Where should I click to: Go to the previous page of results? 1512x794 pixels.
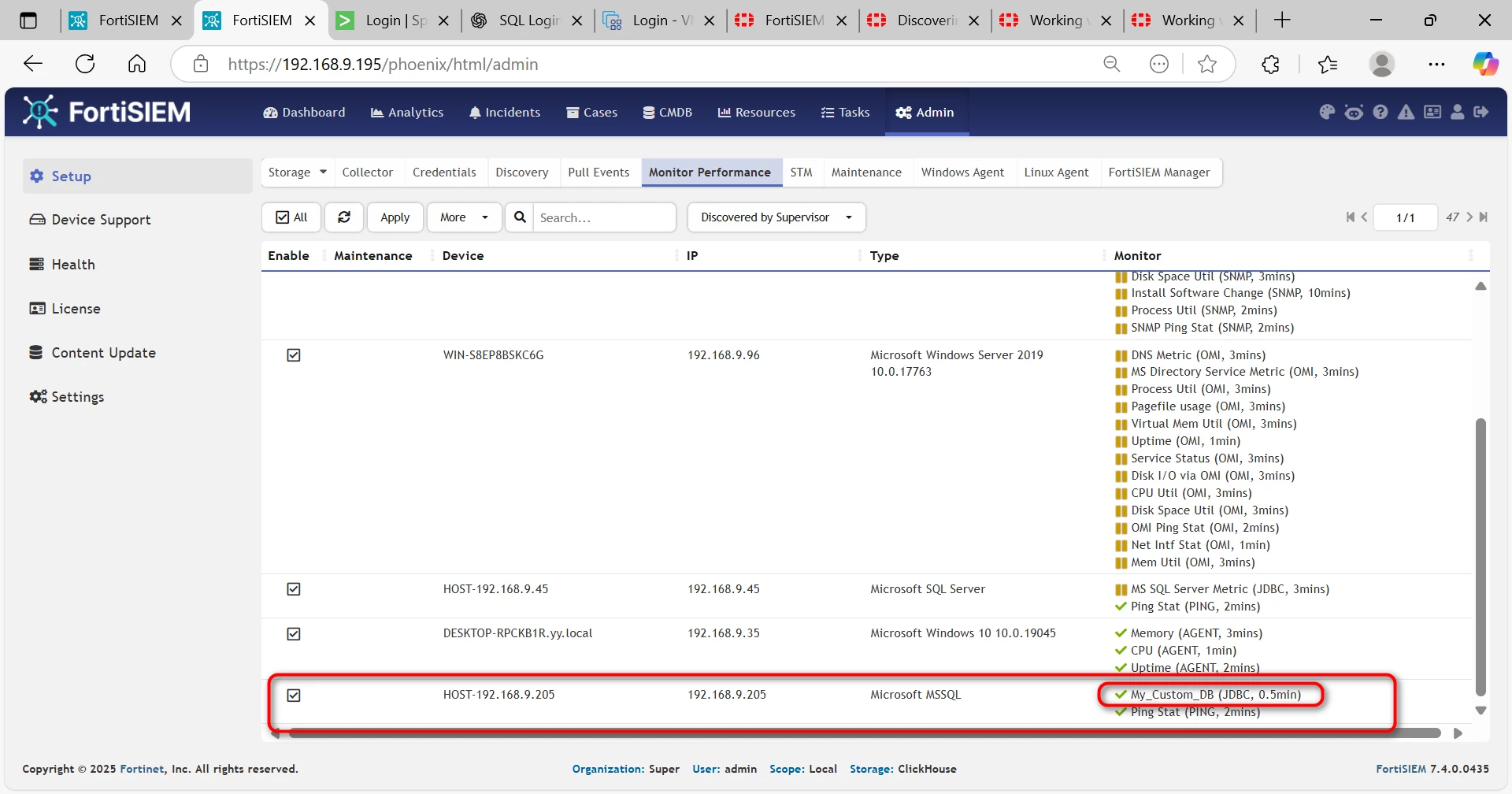click(1365, 217)
